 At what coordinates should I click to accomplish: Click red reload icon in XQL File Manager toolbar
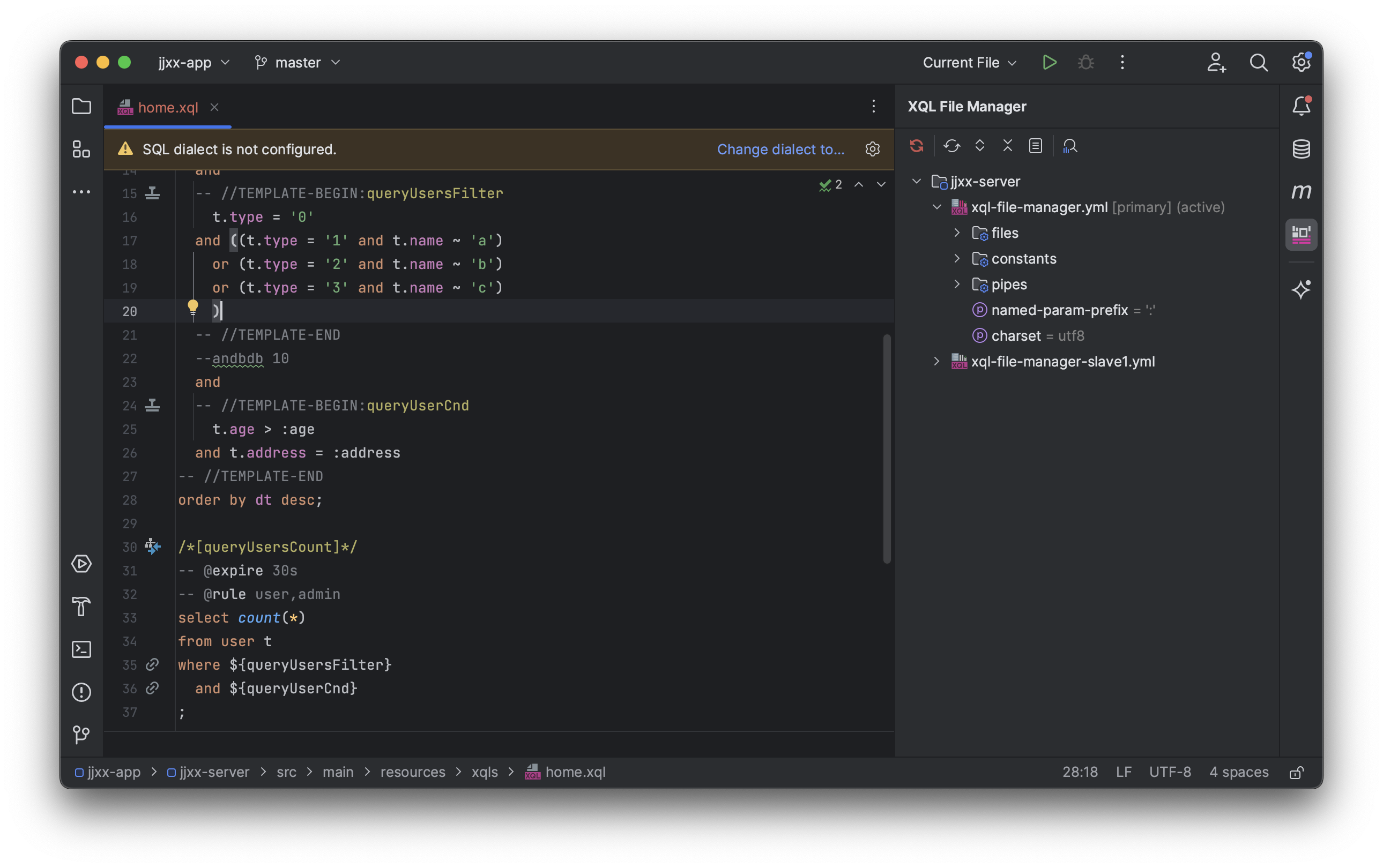[x=917, y=146]
